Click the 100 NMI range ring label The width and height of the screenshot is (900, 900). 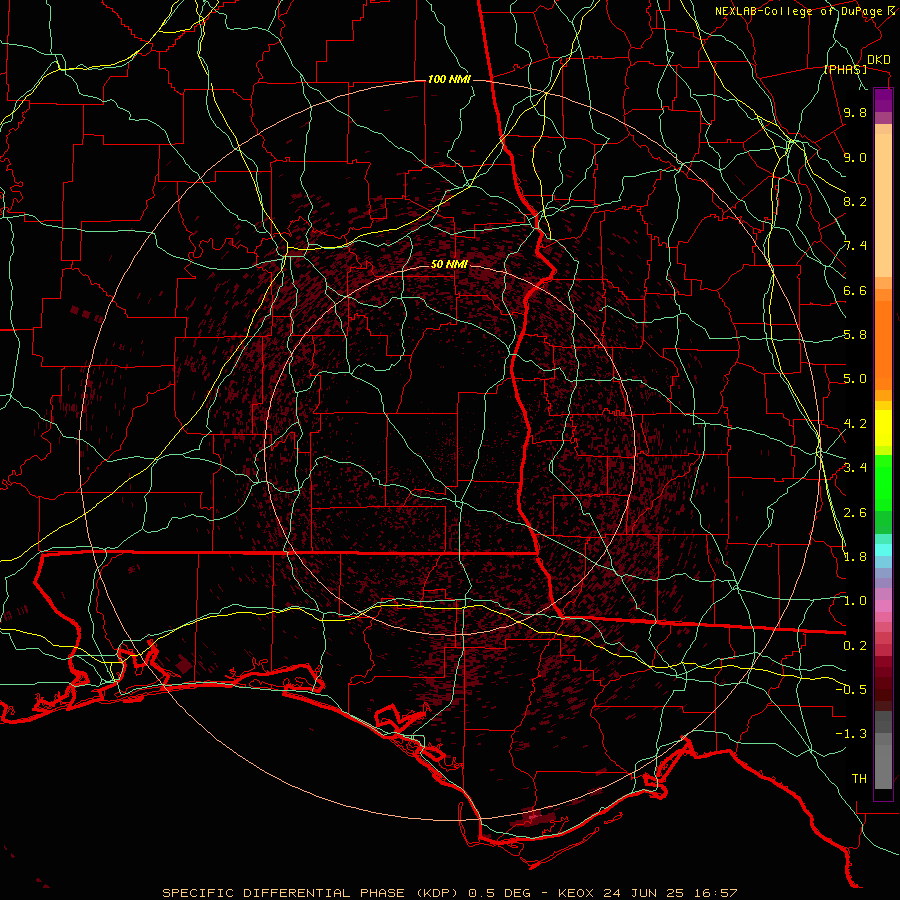coord(449,79)
